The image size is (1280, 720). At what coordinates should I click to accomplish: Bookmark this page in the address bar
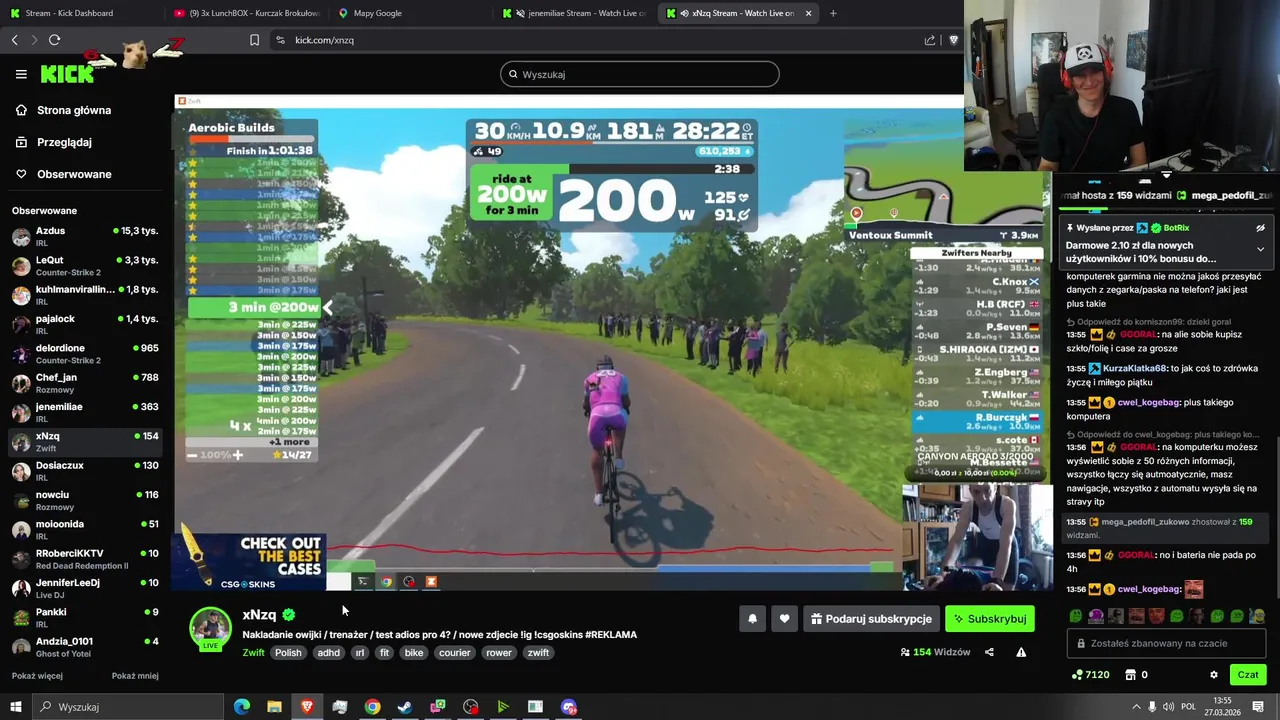(x=254, y=40)
